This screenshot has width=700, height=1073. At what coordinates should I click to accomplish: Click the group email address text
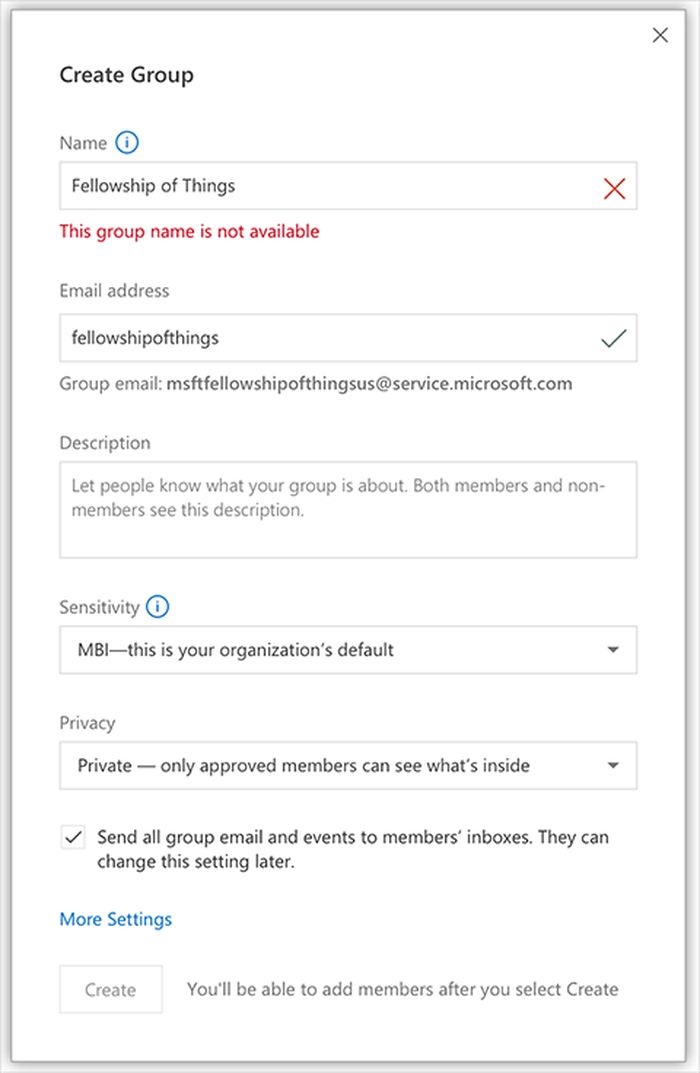[x=369, y=384]
